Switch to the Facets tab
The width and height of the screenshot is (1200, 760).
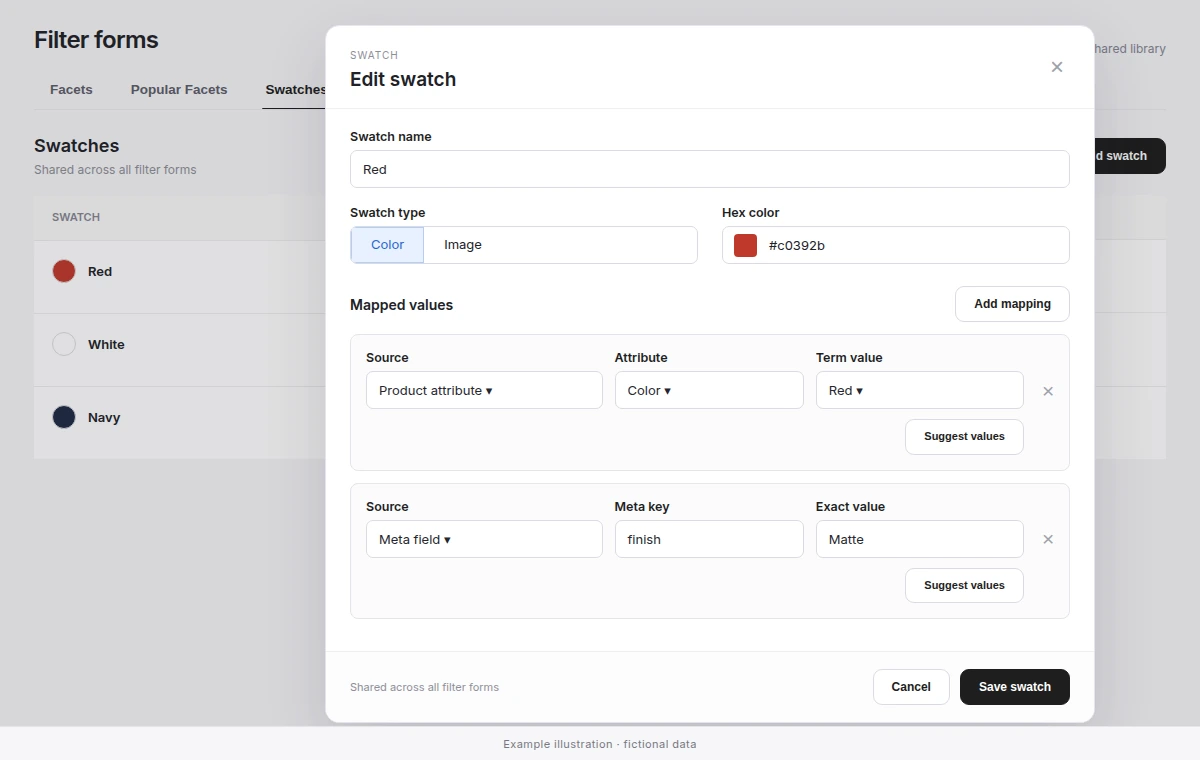tap(71, 89)
